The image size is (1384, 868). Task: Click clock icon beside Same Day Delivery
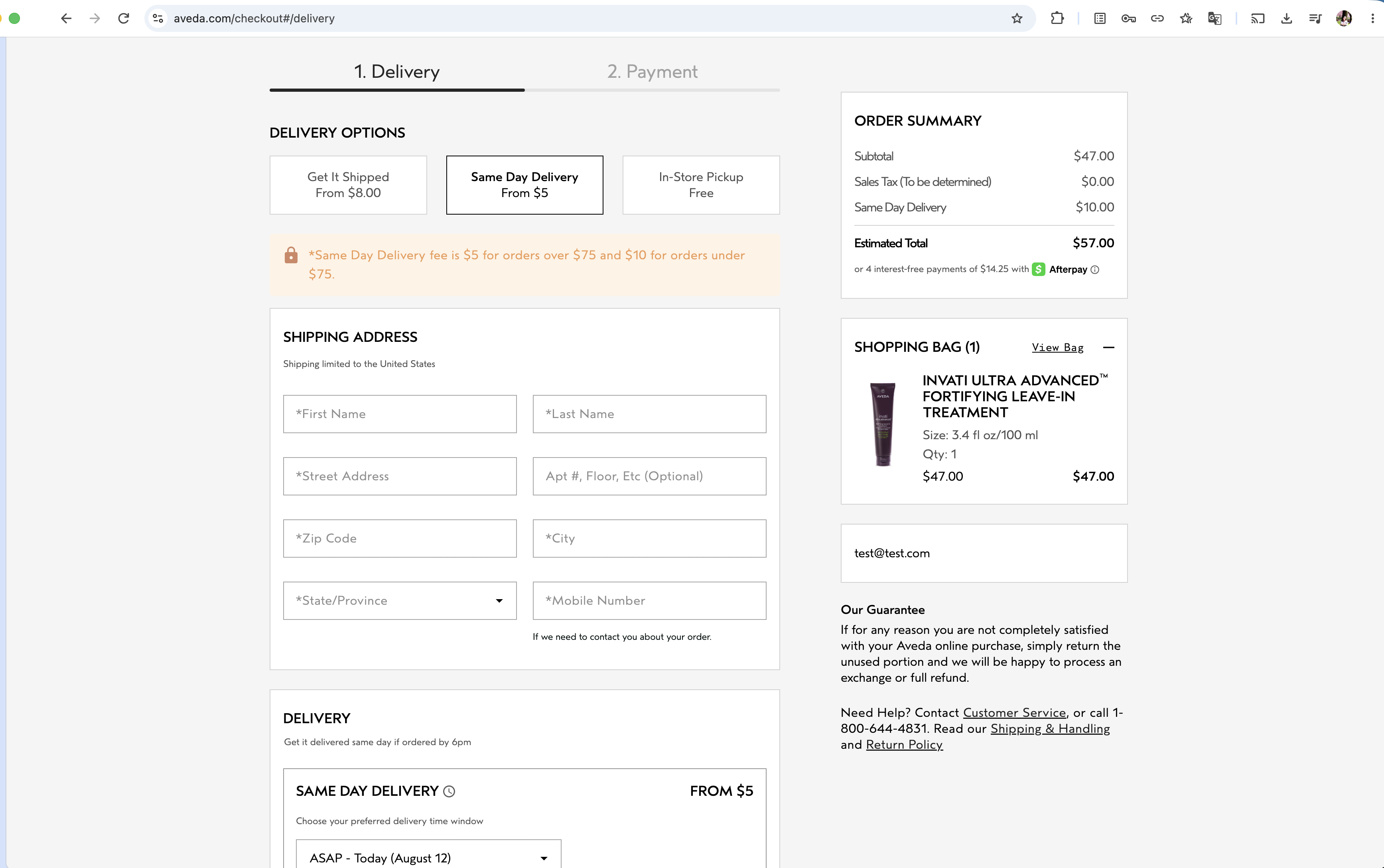(x=450, y=791)
